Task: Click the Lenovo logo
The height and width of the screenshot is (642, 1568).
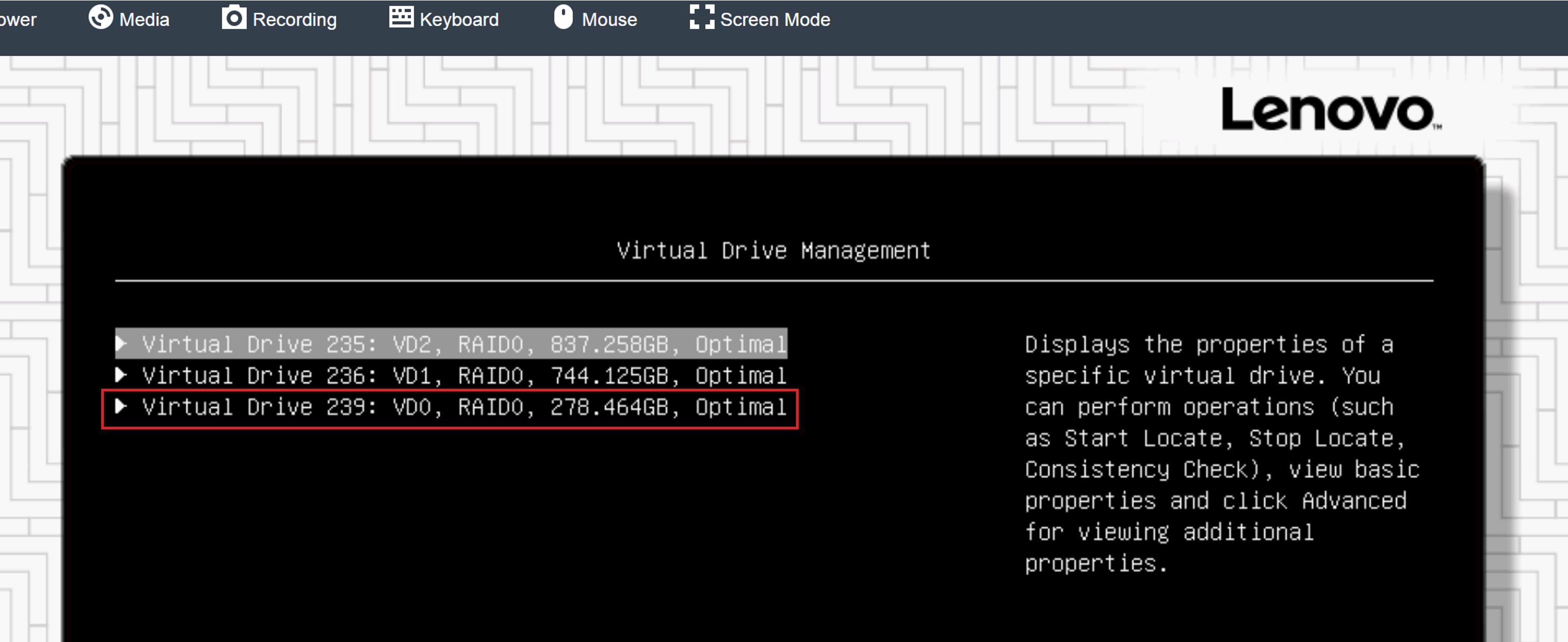Action: tap(1331, 109)
